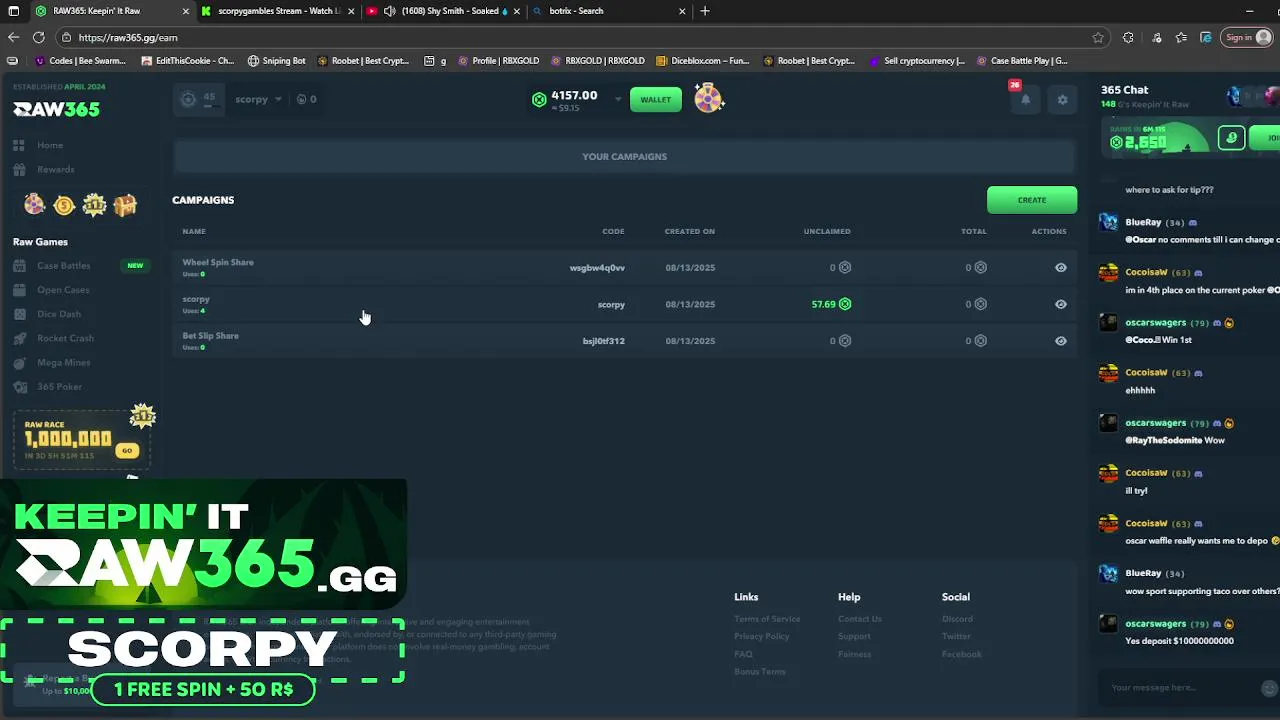Click the rain tip icon in chat header
This screenshot has height=720, width=1280.
tap(1231, 138)
